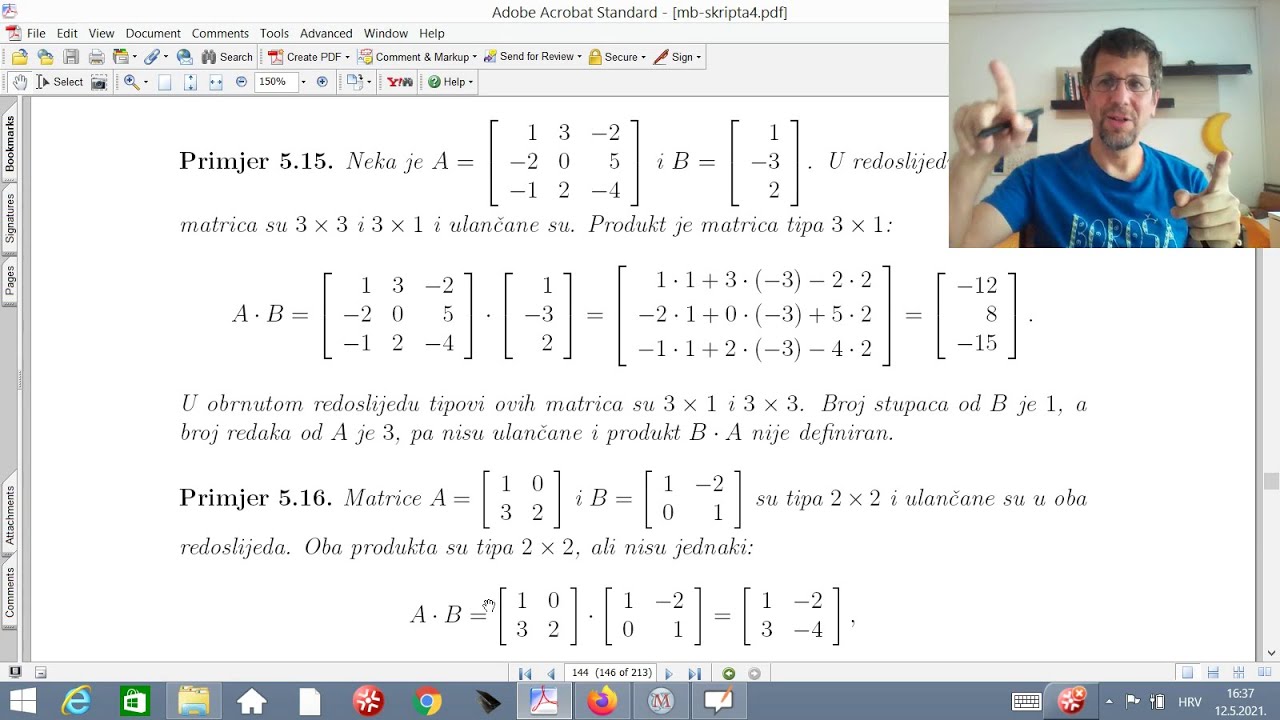
Task: Open the Attachments side panel tab
Action: 10,514
